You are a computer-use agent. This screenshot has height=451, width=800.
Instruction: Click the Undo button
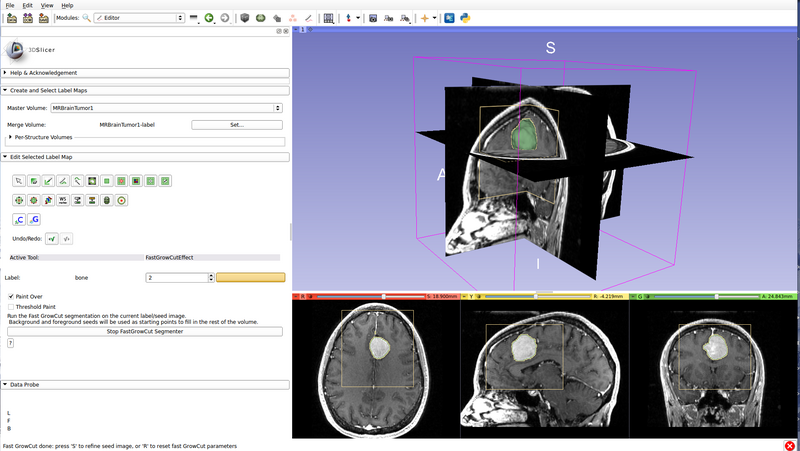52,239
